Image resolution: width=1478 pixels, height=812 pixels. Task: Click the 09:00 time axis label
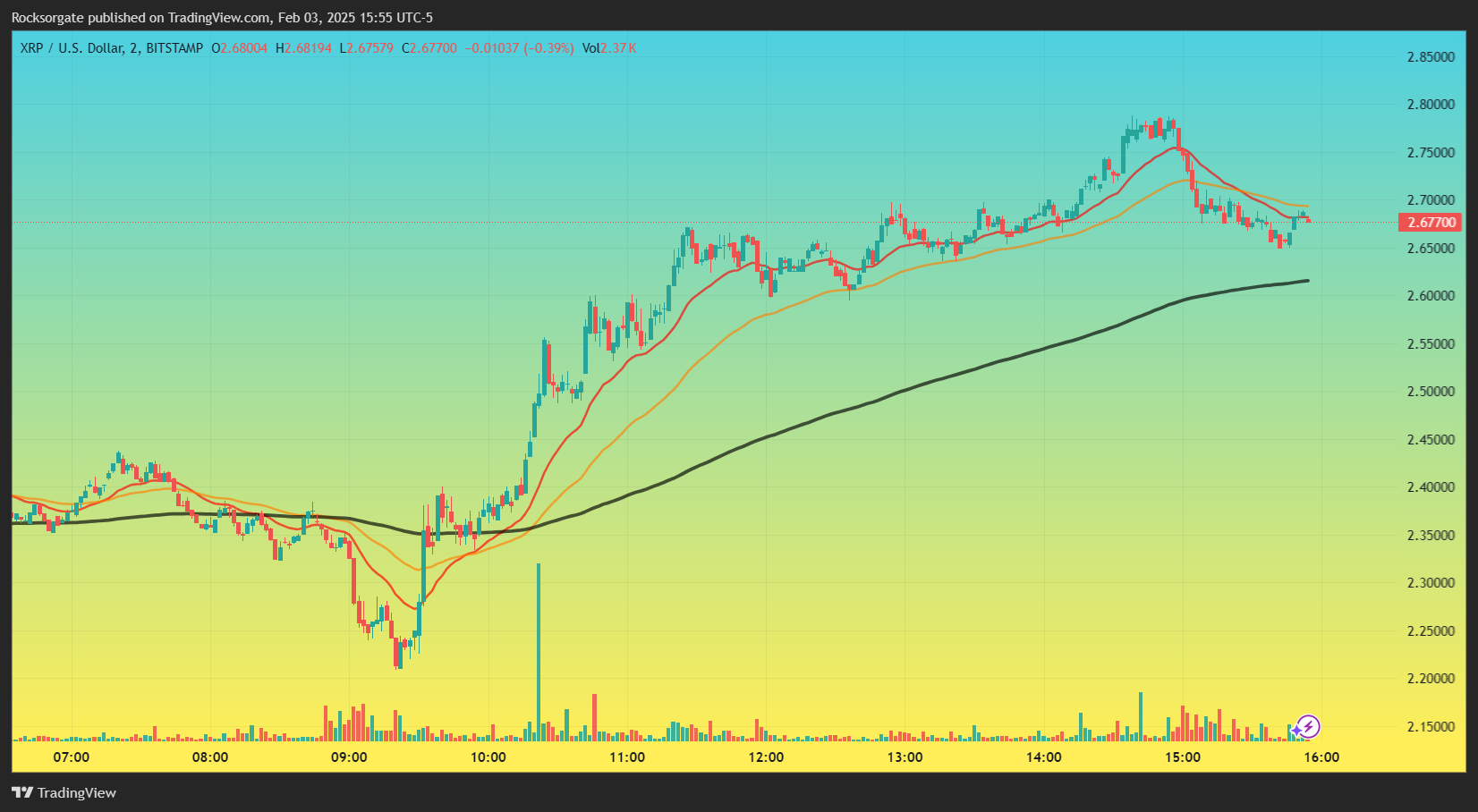pos(349,757)
